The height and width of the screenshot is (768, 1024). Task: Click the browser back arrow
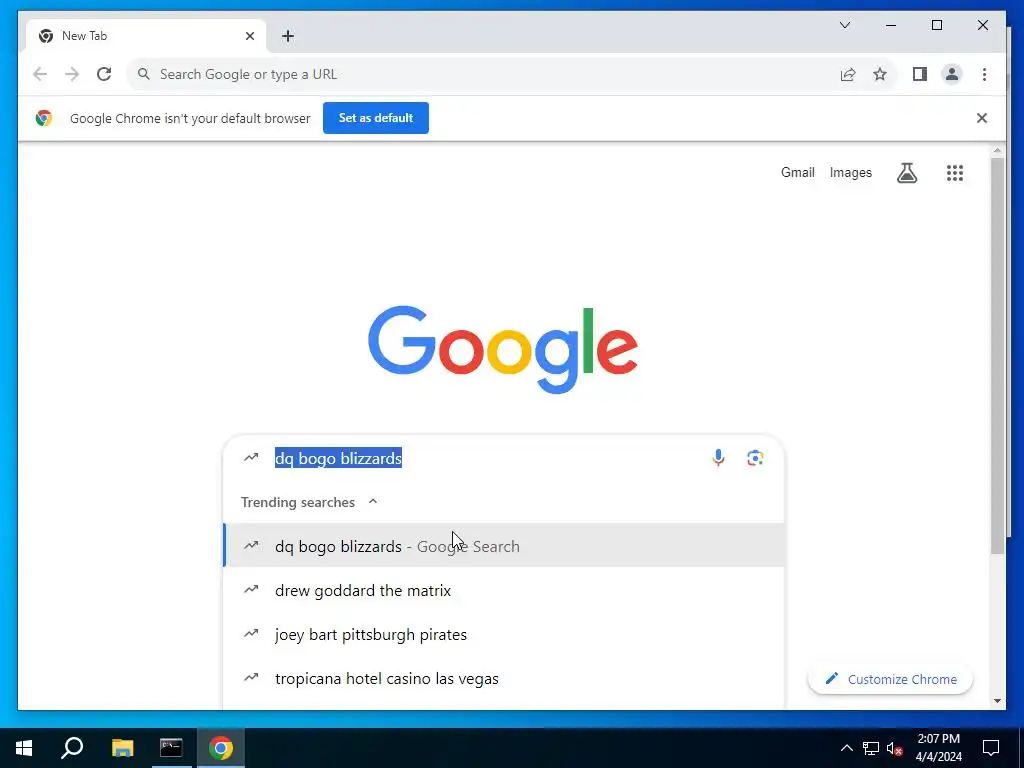[40, 74]
